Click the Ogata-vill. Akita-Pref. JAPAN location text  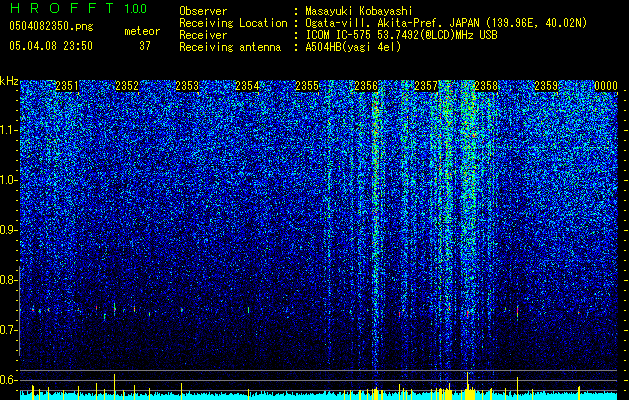(446, 23)
